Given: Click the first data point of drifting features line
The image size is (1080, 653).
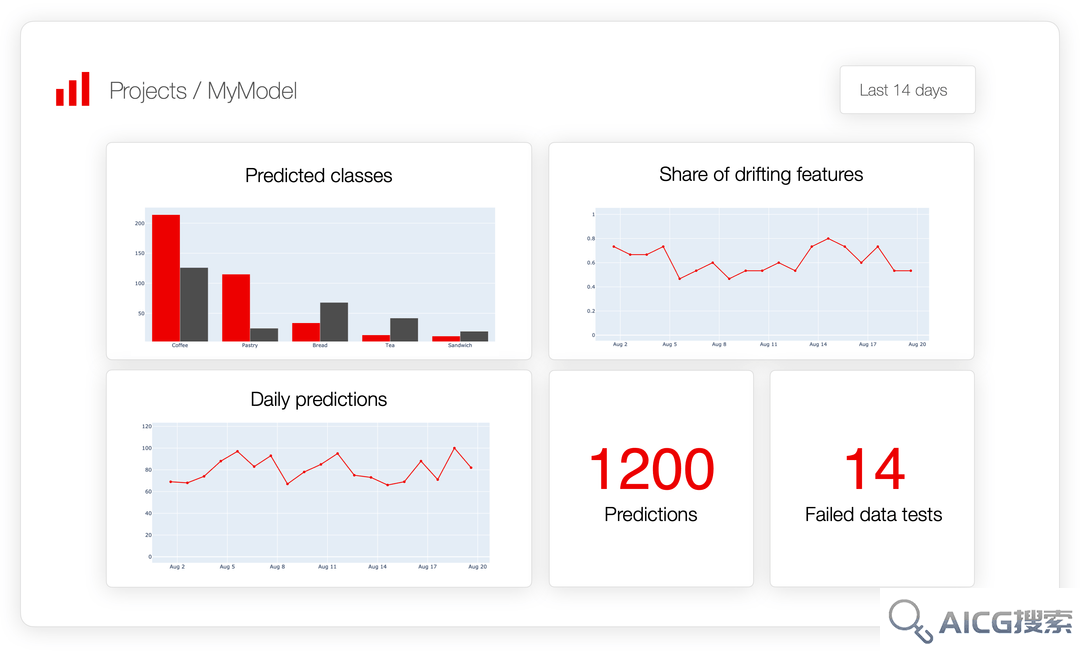Looking at the screenshot, I should 614,247.
